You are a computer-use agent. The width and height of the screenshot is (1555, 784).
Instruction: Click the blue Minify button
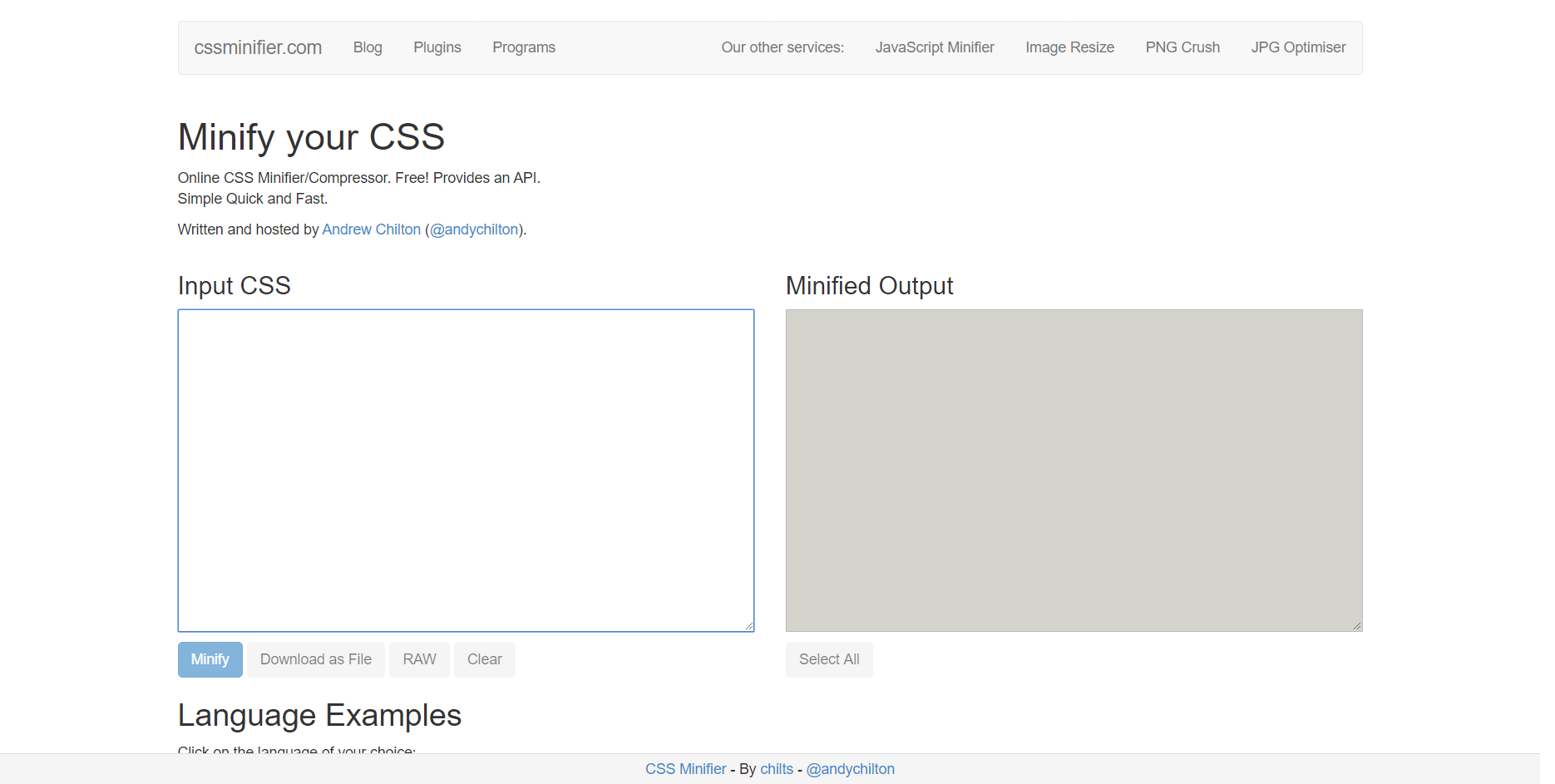pyautogui.click(x=210, y=659)
